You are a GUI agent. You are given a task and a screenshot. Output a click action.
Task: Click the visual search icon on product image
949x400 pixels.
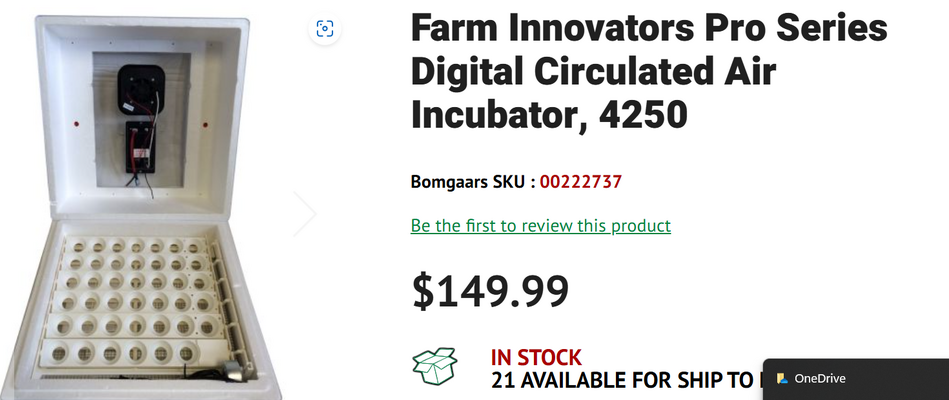tap(324, 29)
